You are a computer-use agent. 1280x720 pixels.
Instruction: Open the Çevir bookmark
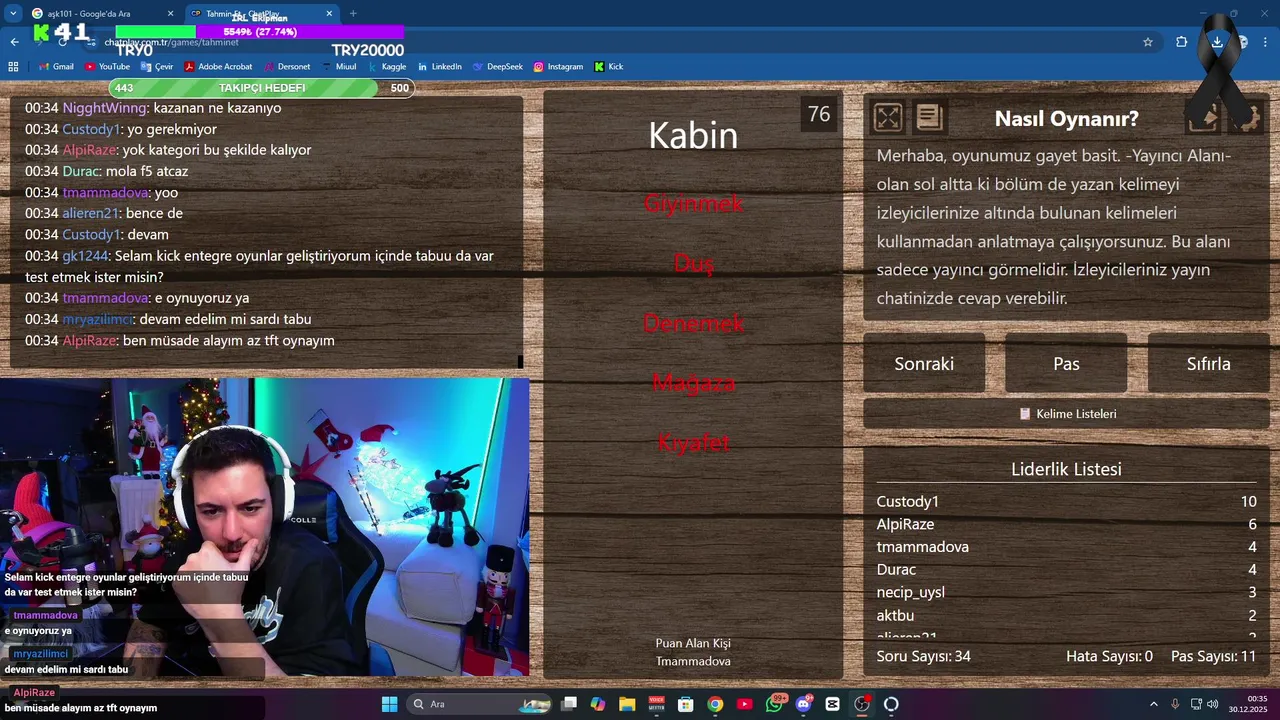(x=157, y=67)
